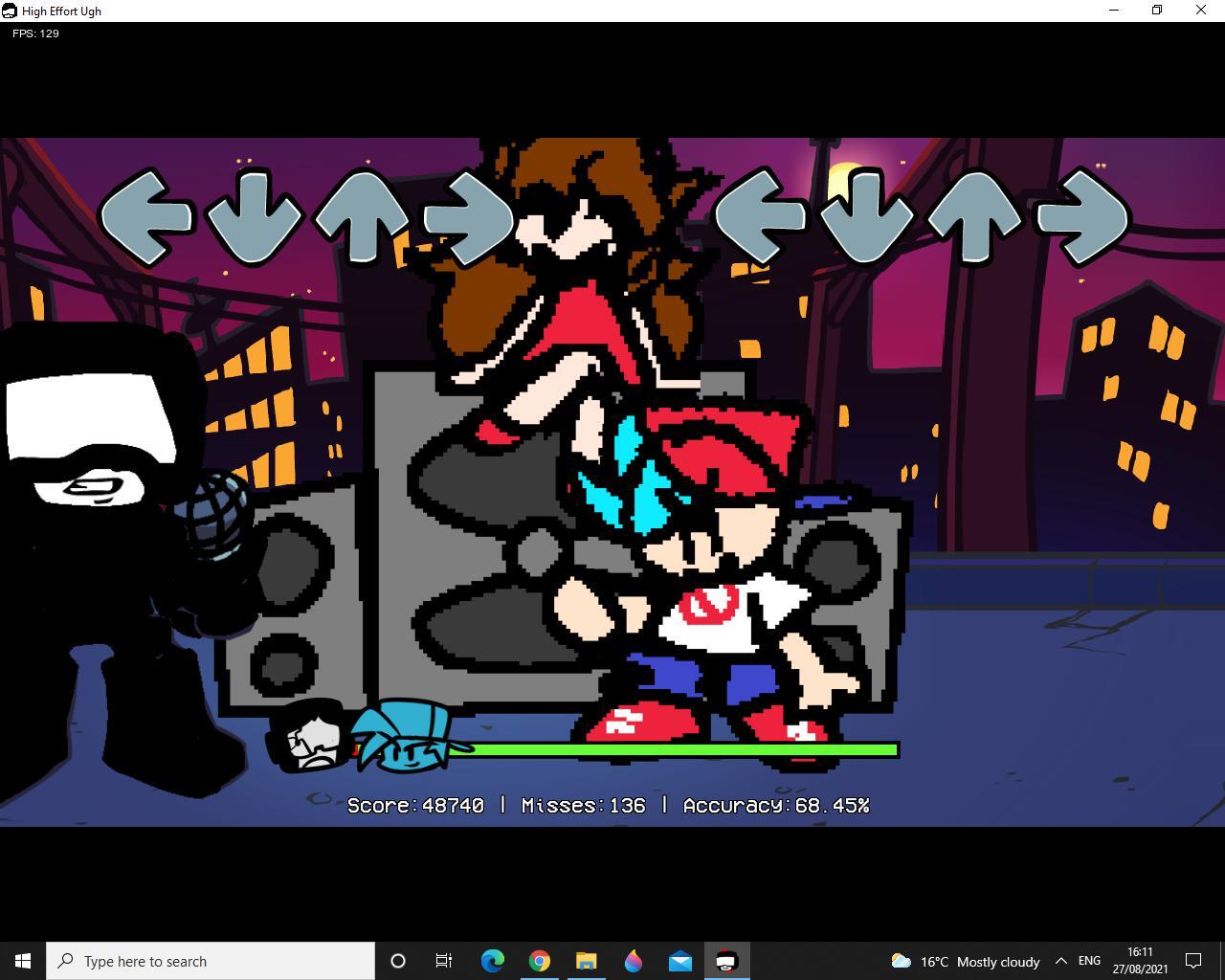The width and height of the screenshot is (1225, 980).
Task: Click the player's down arrow receptor
Action: [869, 215]
